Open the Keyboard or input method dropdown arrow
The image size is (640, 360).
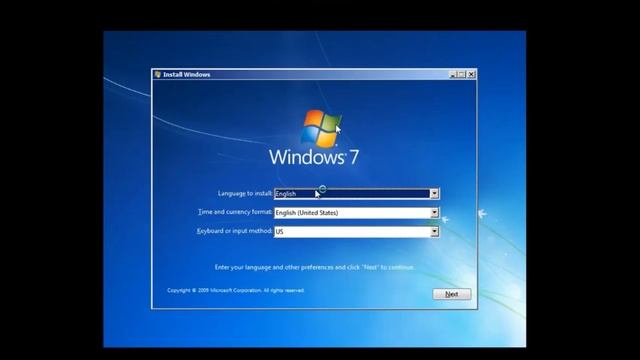click(x=434, y=232)
